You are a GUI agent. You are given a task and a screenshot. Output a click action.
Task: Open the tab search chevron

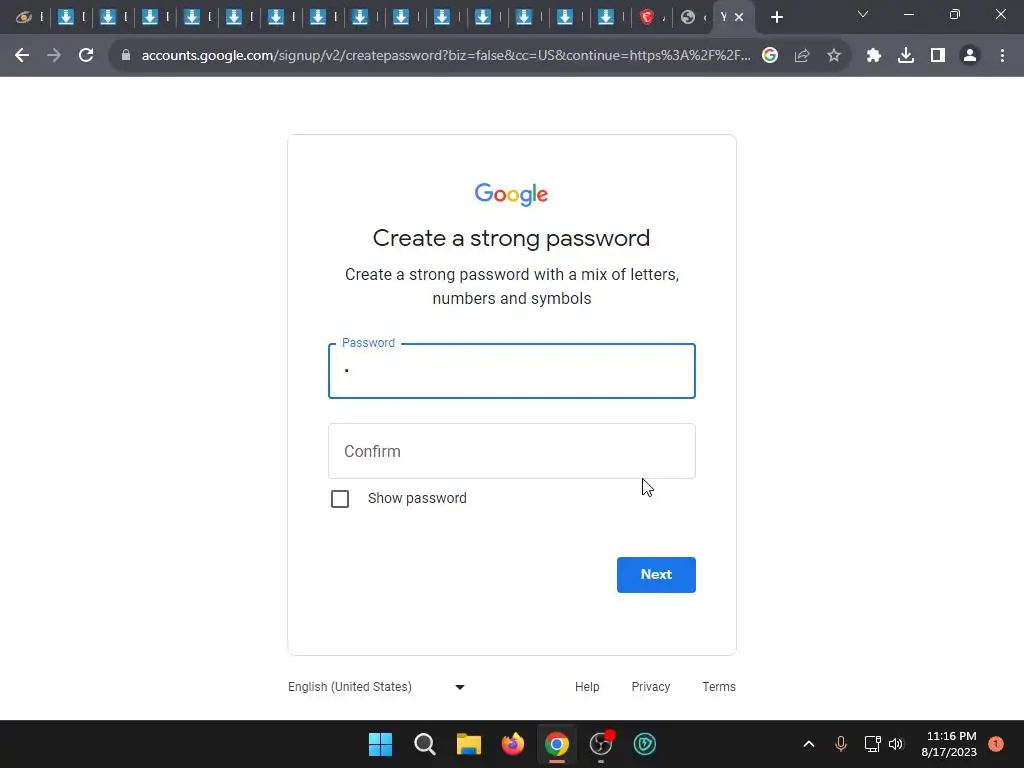tap(863, 14)
